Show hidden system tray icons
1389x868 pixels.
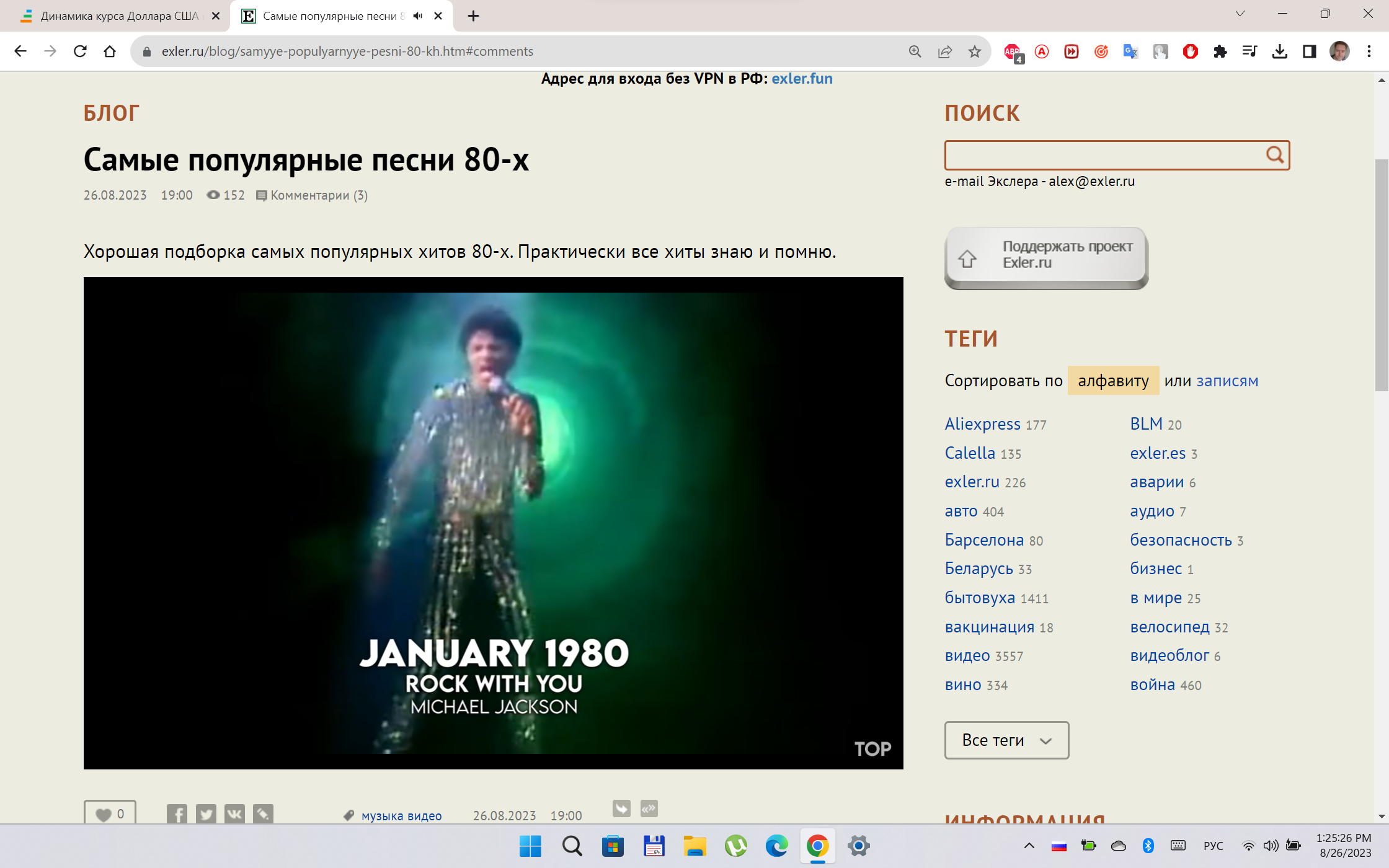coord(1029,846)
